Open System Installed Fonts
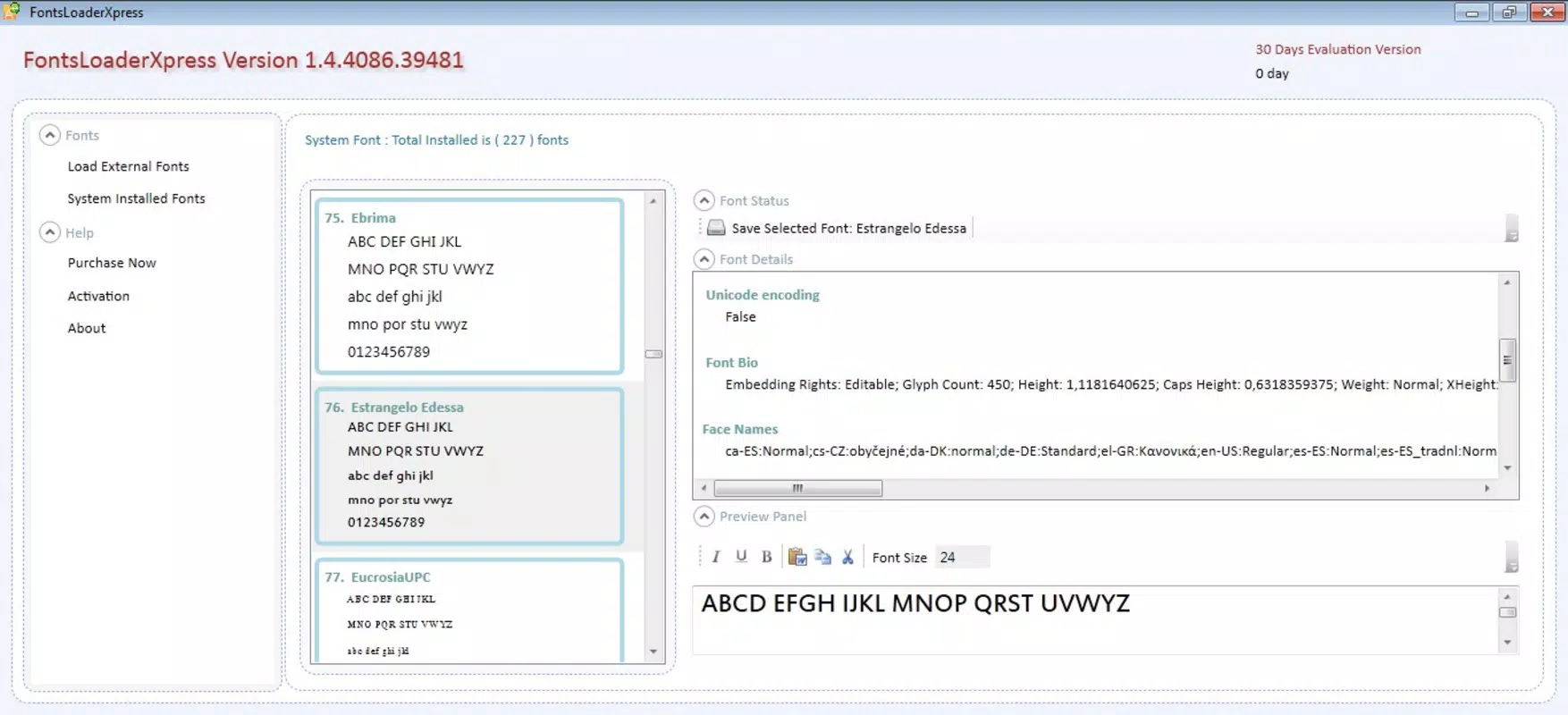Screen dimensions: 1568x715 [137, 198]
